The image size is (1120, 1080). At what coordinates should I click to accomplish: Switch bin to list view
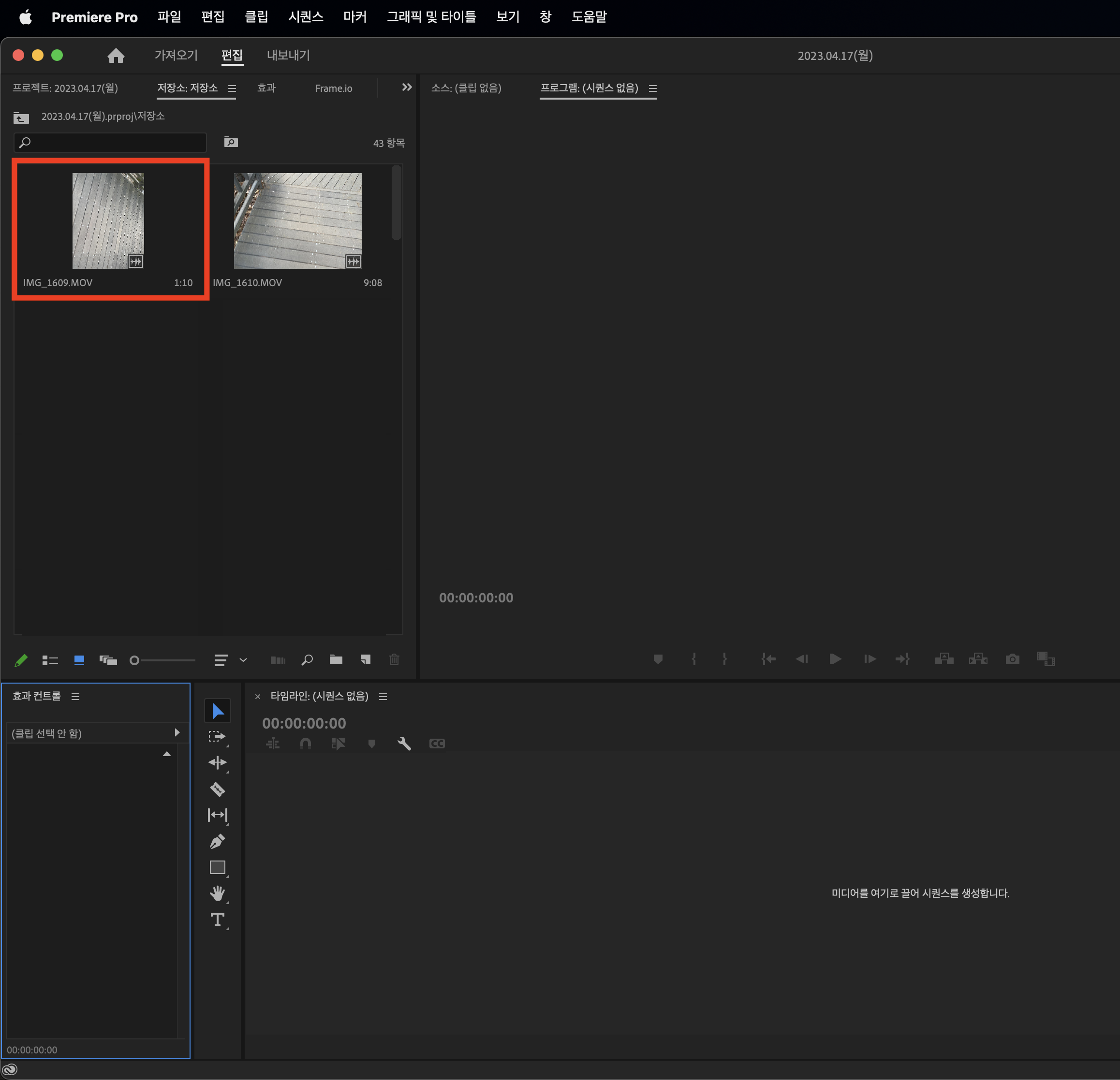[x=50, y=660]
